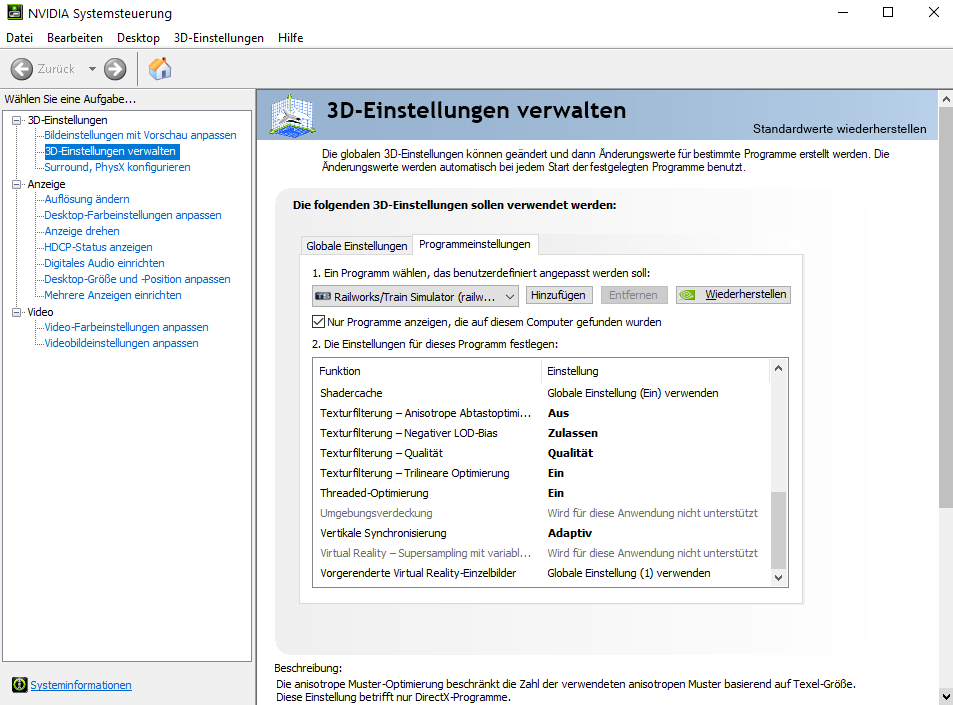Open the back history dropdown arrow

pyautogui.click(x=92, y=69)
